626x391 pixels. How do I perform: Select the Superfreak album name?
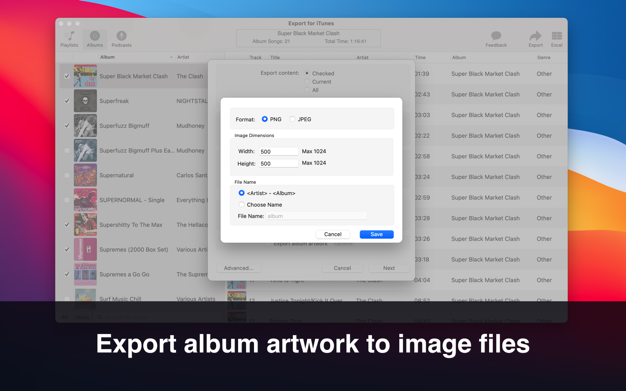(x=114, y=101)
